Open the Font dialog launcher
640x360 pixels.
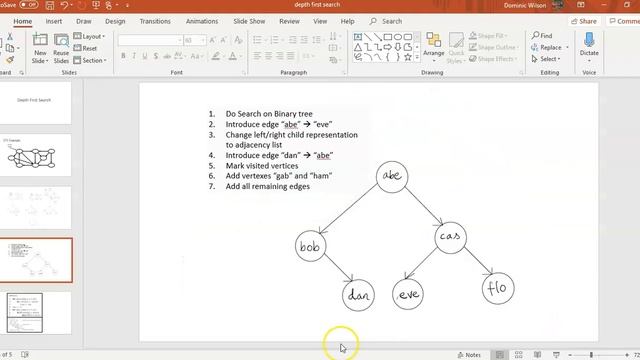[x=244, y=73]
